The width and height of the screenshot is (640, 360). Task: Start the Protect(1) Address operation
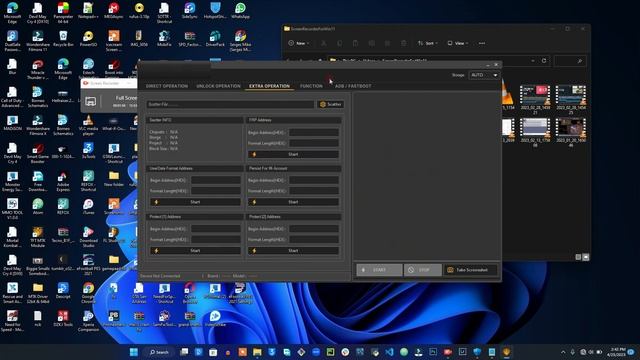(x=195, y=251)
